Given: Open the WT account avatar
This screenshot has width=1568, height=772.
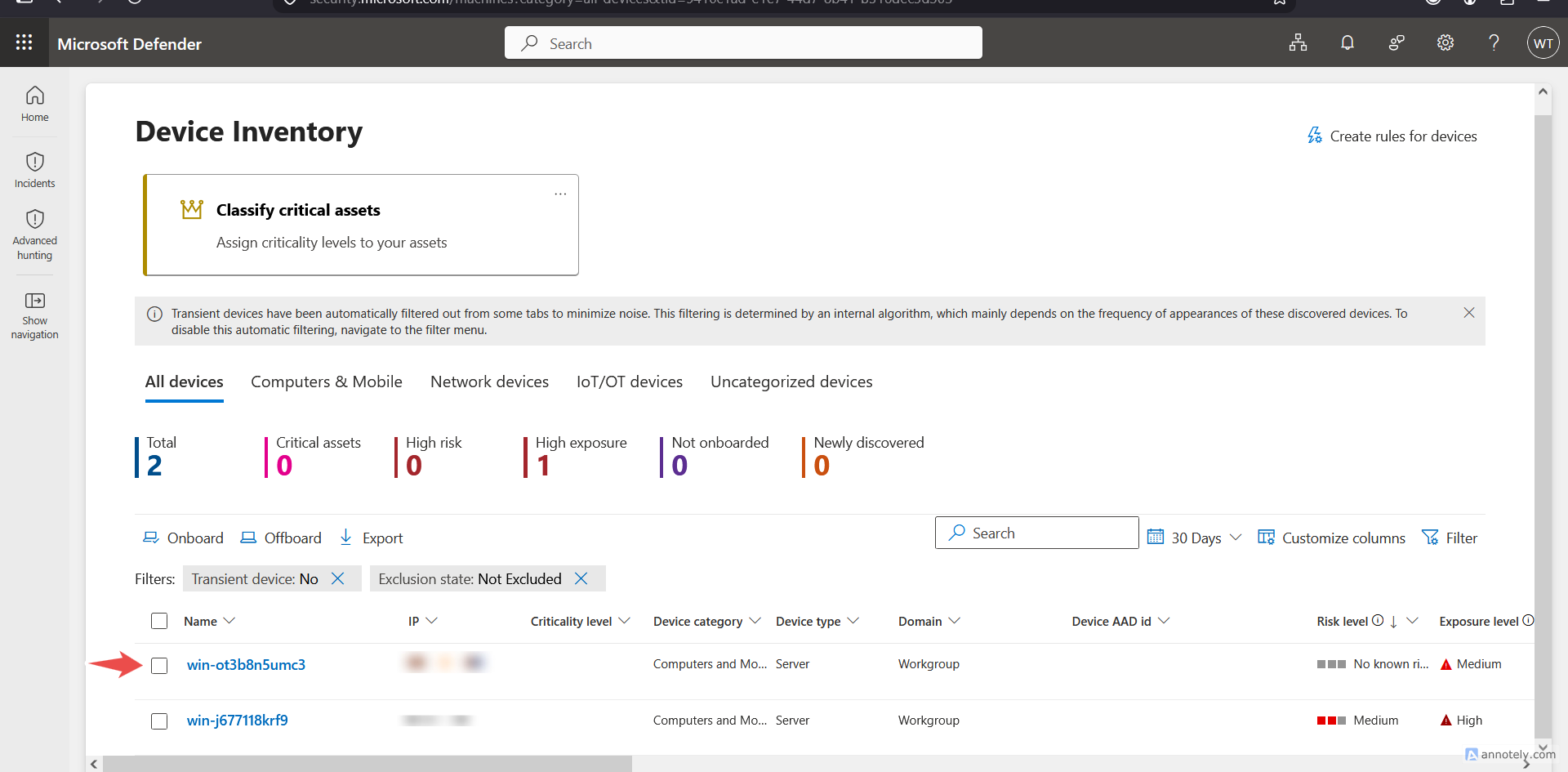Looking at the screenshot, I should click(1543, 43).
